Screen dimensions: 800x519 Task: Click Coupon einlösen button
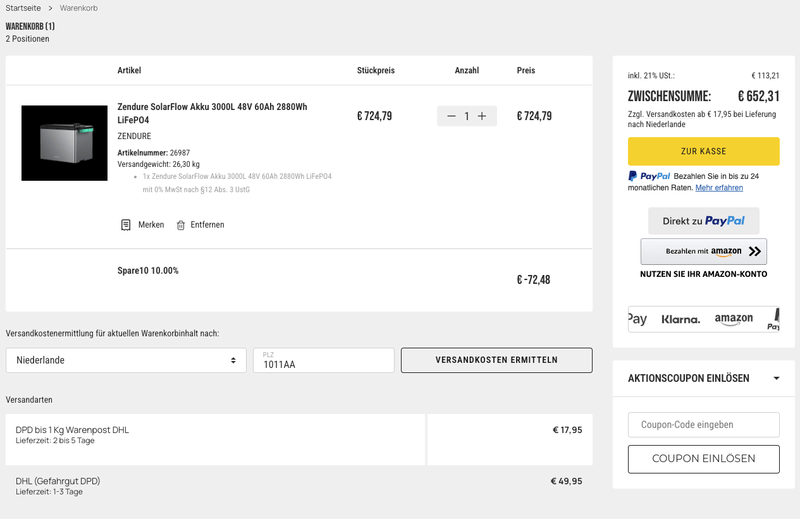click(704, 459)
